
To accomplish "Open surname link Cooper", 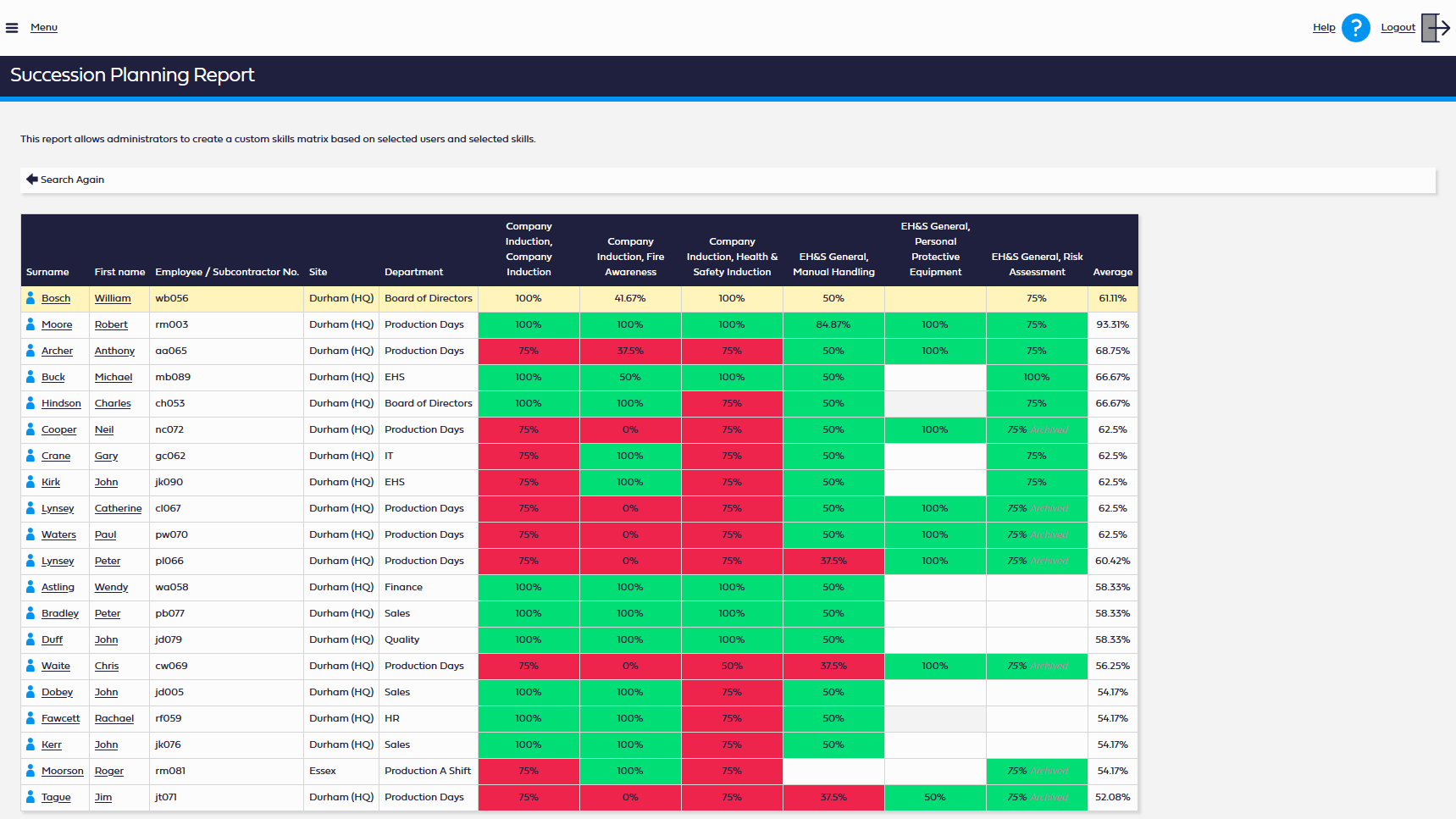I will pos(58,429).
